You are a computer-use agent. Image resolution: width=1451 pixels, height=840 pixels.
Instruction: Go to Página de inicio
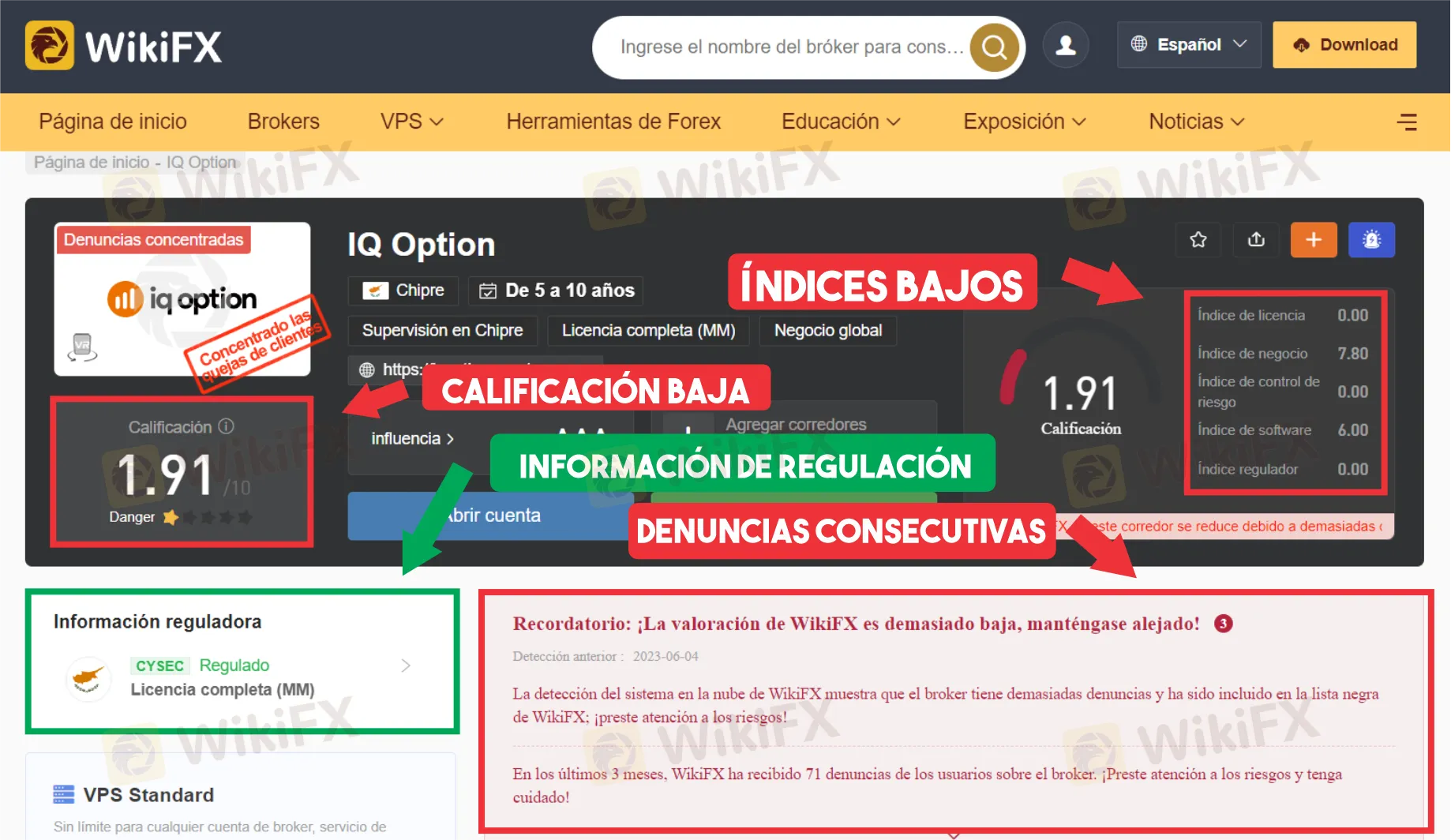pos(113,122)
